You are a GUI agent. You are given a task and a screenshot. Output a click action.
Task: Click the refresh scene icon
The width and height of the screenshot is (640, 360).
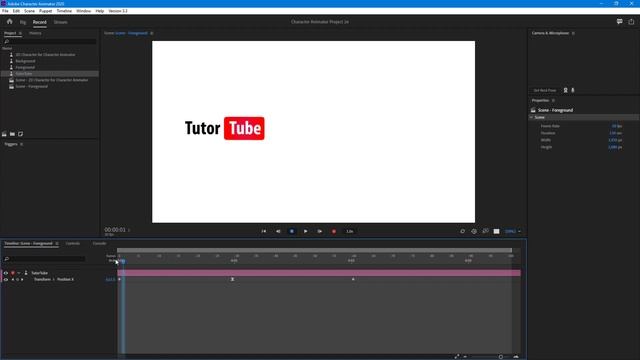tap(462, 231)
